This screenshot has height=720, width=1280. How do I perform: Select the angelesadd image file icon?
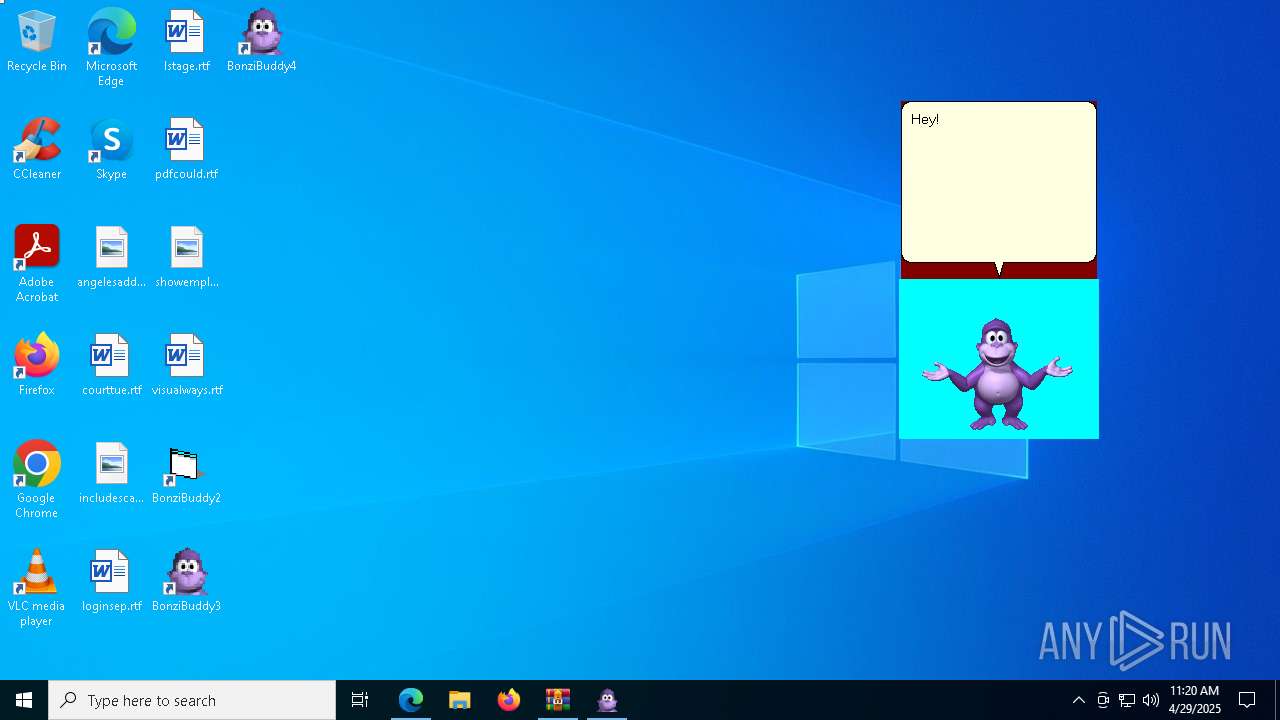(x=111, y=257)
